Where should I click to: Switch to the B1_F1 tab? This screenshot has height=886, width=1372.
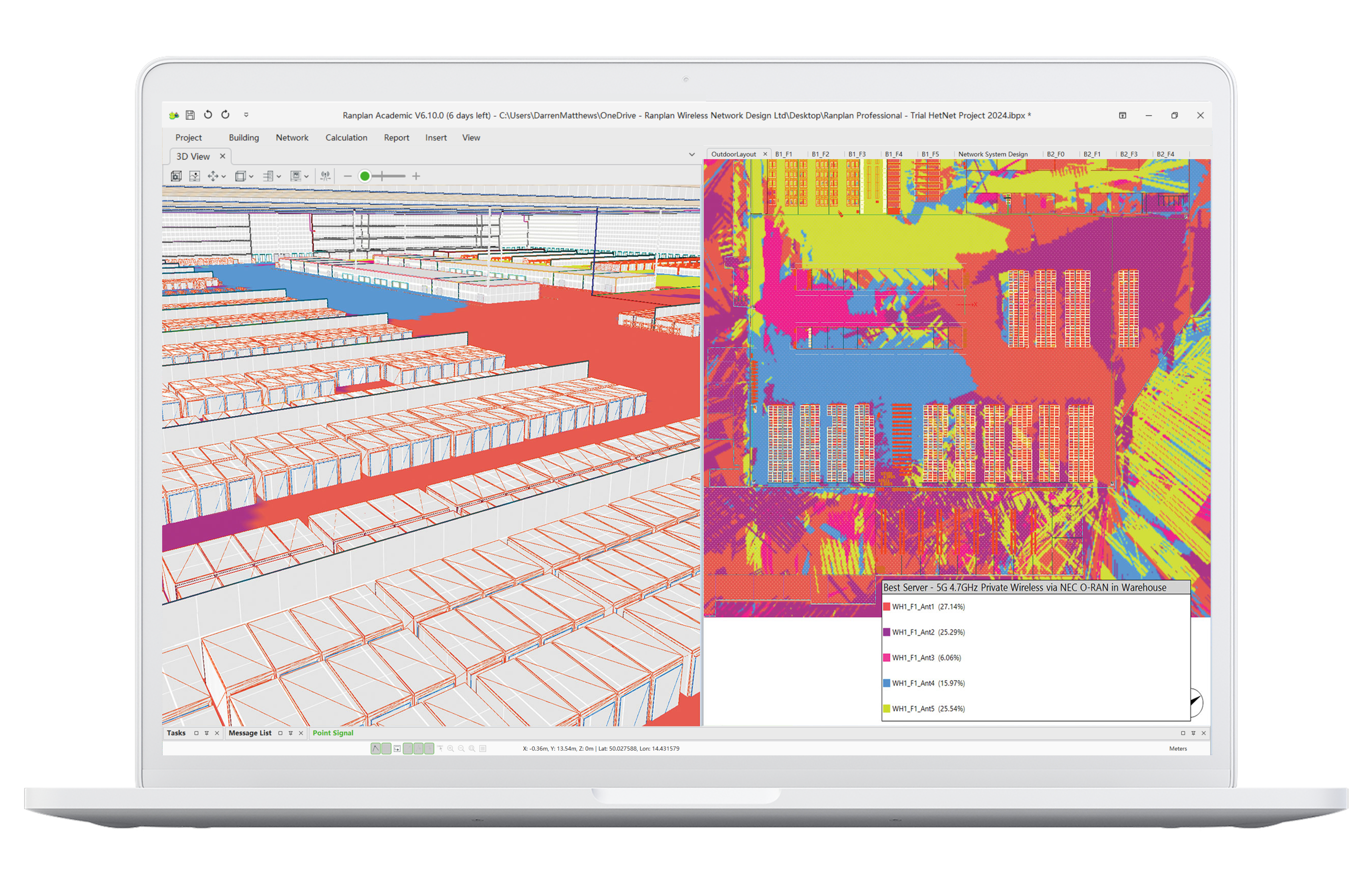click(x=783, y=154)
